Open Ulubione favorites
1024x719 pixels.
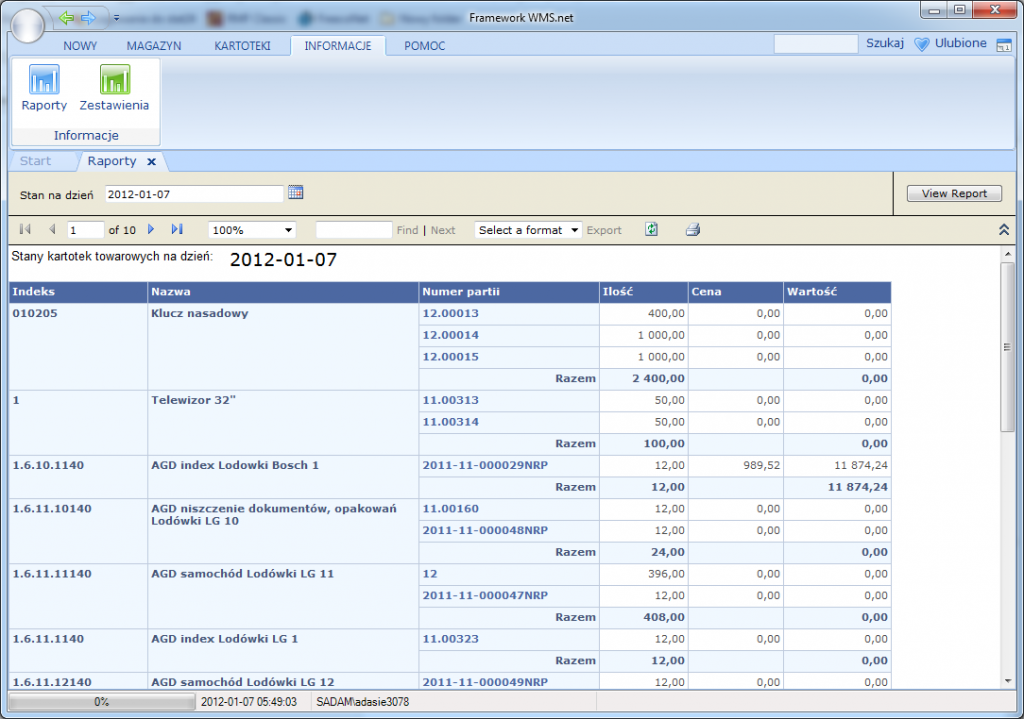pyautogui.click(x=950, y=44)
